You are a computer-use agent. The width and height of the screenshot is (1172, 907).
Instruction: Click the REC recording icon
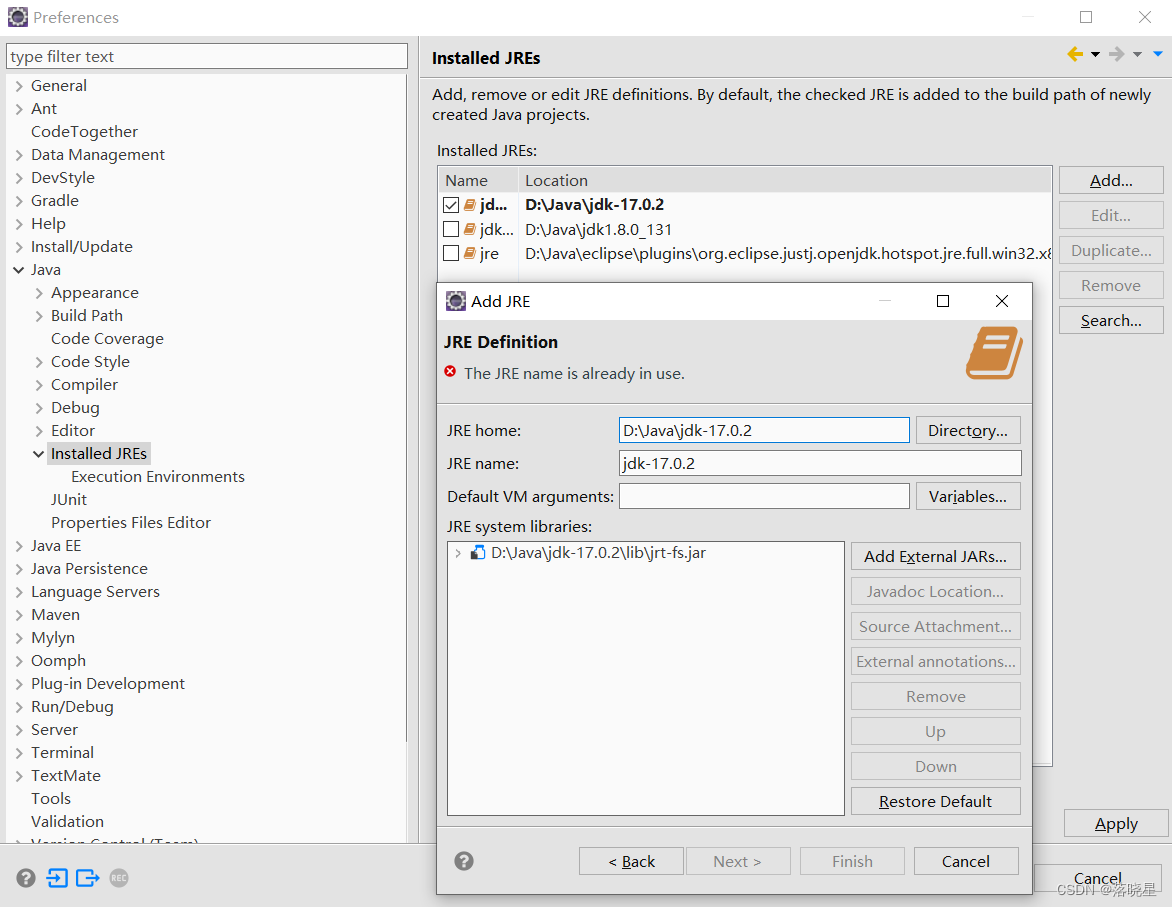119,878
